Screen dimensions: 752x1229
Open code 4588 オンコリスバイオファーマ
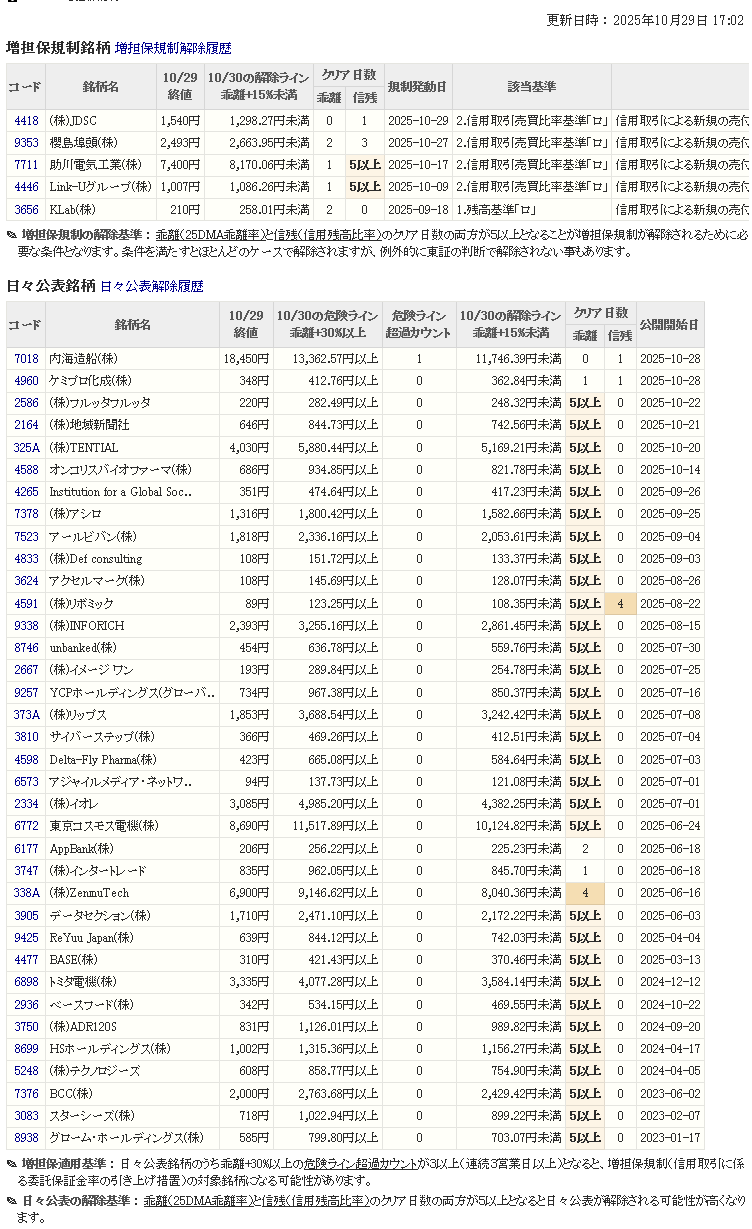pos(27,469)
